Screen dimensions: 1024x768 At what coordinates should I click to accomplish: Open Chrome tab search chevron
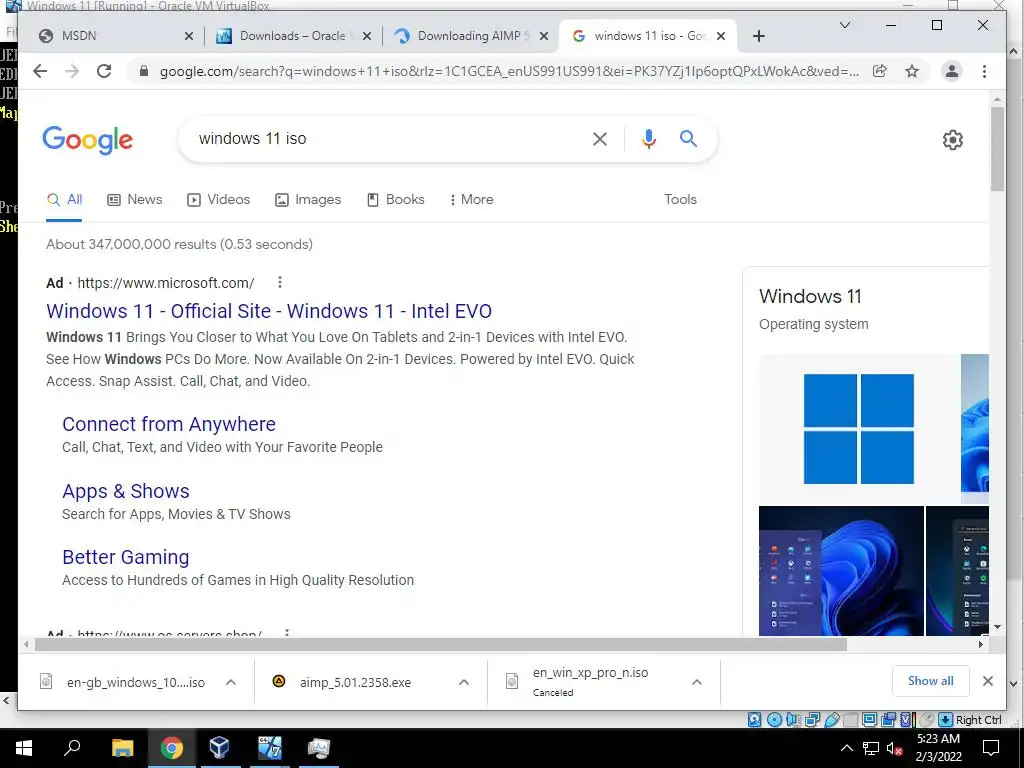point(844,25)
